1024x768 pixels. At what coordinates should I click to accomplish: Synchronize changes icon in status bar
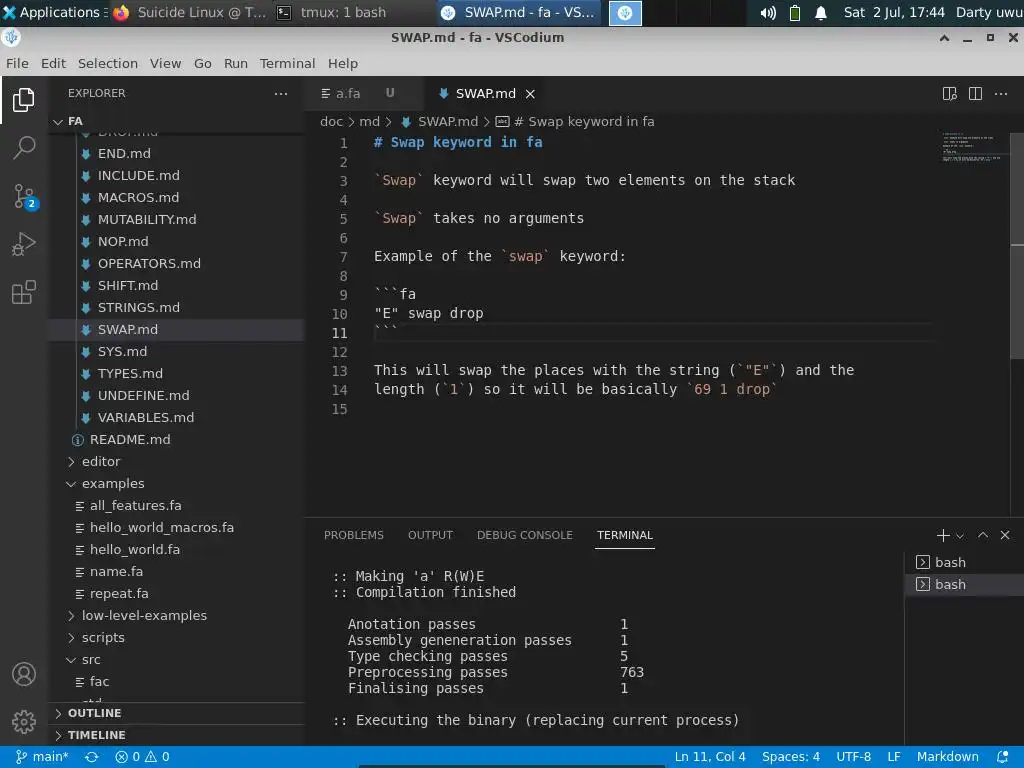click(91, 757)
